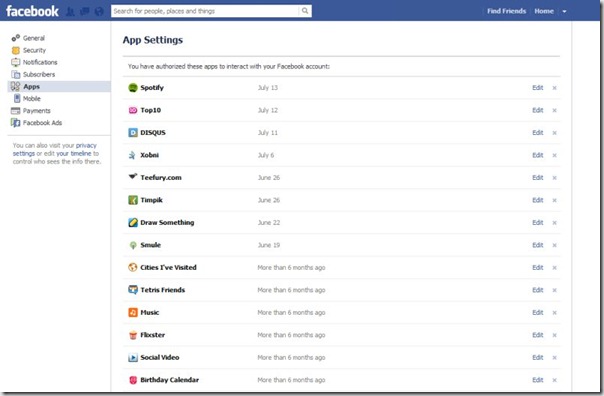The image size is (604, 396).
Task: Click the Flixster app name
Action: [x=153, y=335]
